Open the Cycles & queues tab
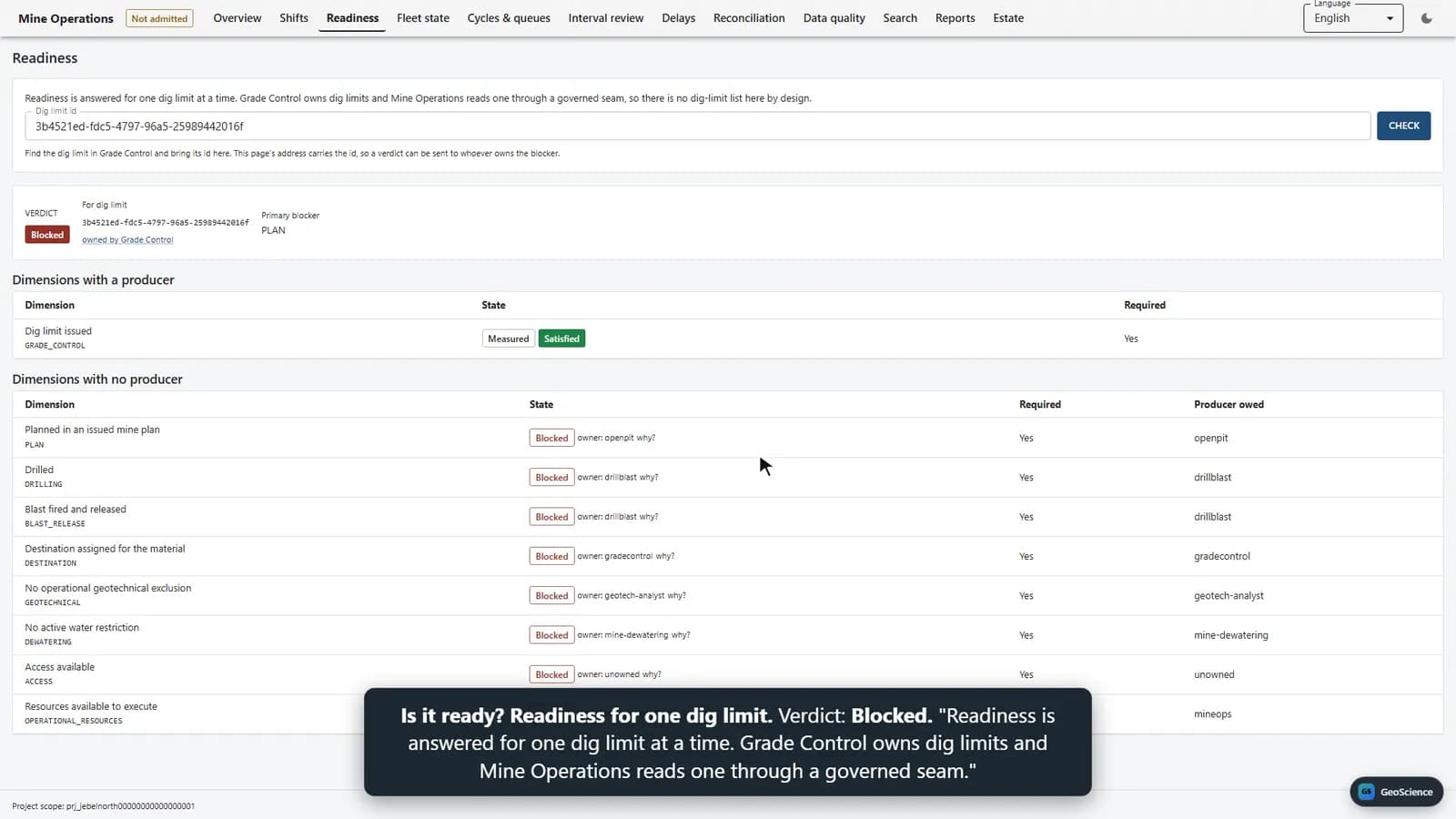 coord(509,18)
